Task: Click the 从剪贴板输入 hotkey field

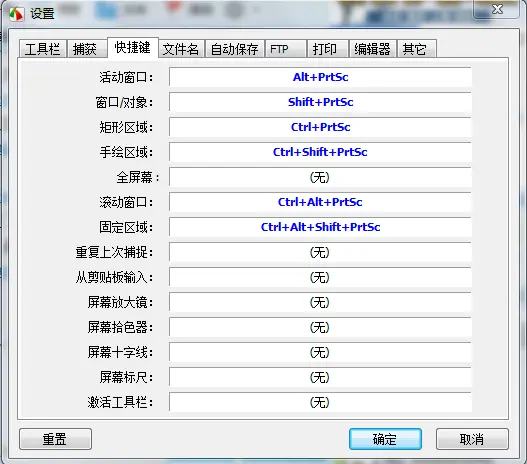Action: 320,277
